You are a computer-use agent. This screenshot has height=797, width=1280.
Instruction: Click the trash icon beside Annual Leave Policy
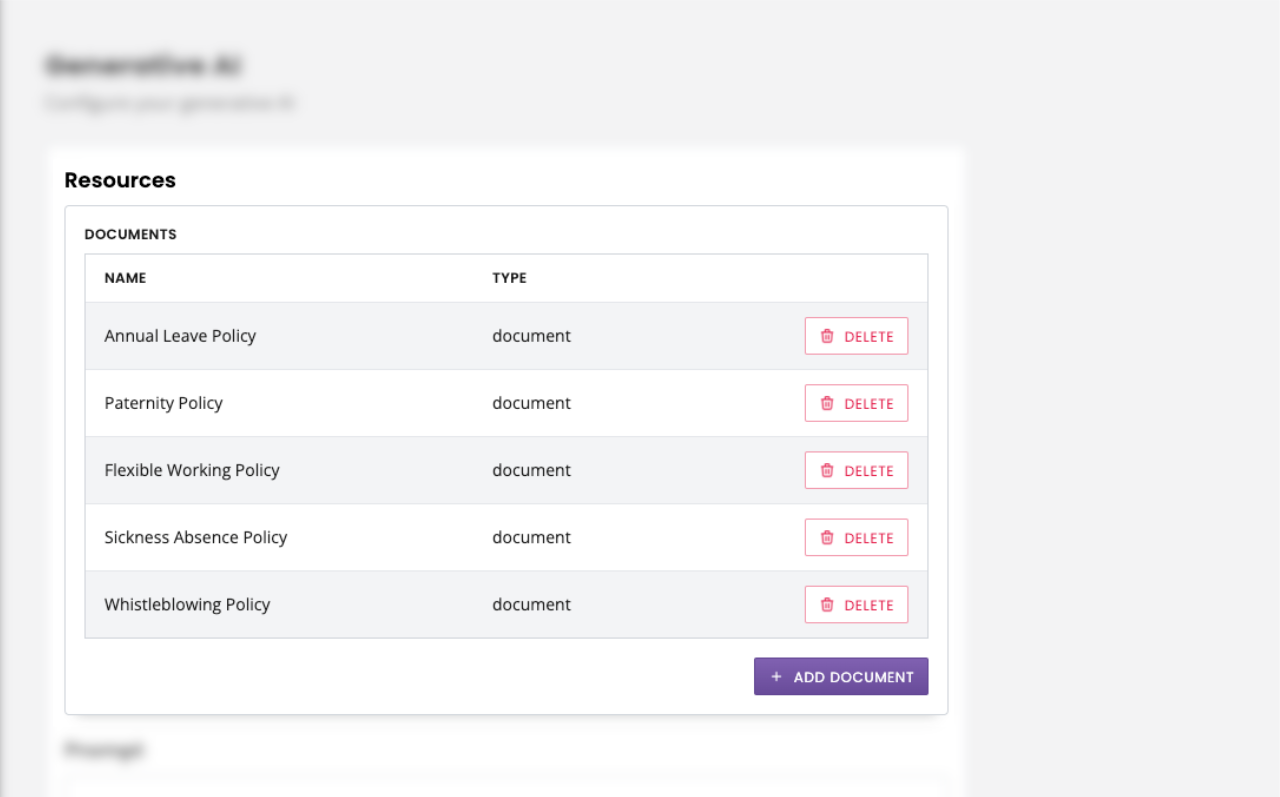827,335
